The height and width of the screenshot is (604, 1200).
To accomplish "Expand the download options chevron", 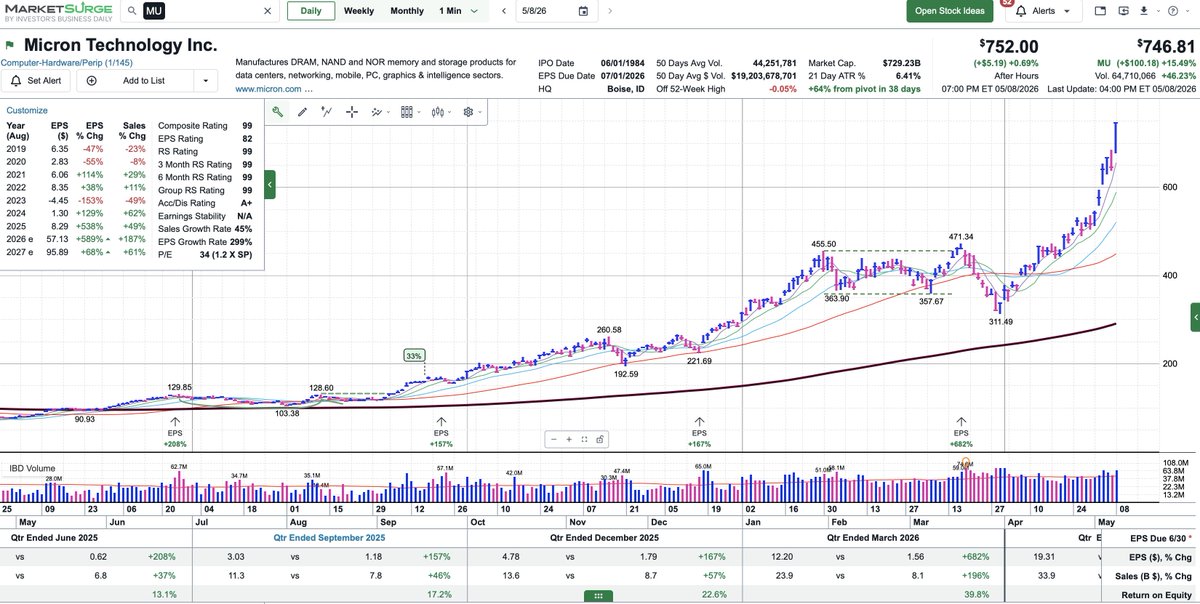I will [x=1159, y=11].
